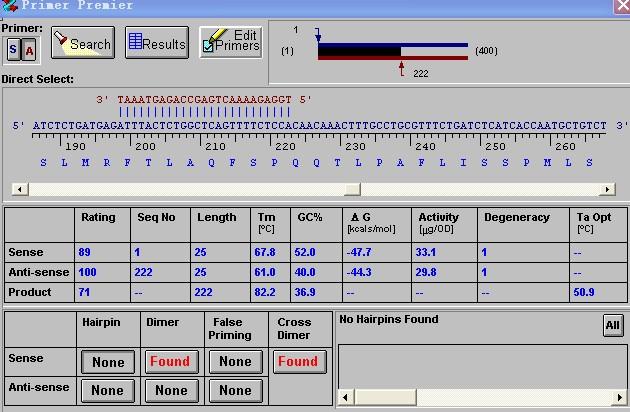The image size is (630, 412).
Task: Click hairpin panel scrollbar right arrow
Action: [x=620, y=398]
